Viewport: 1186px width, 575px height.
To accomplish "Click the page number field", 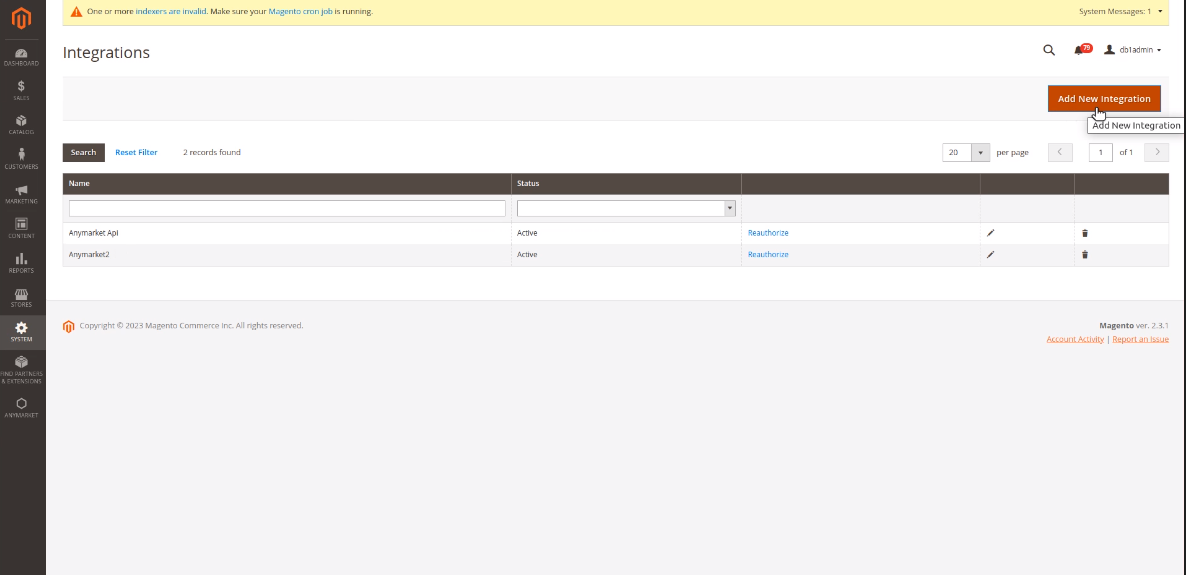I will coord(1101,152).
